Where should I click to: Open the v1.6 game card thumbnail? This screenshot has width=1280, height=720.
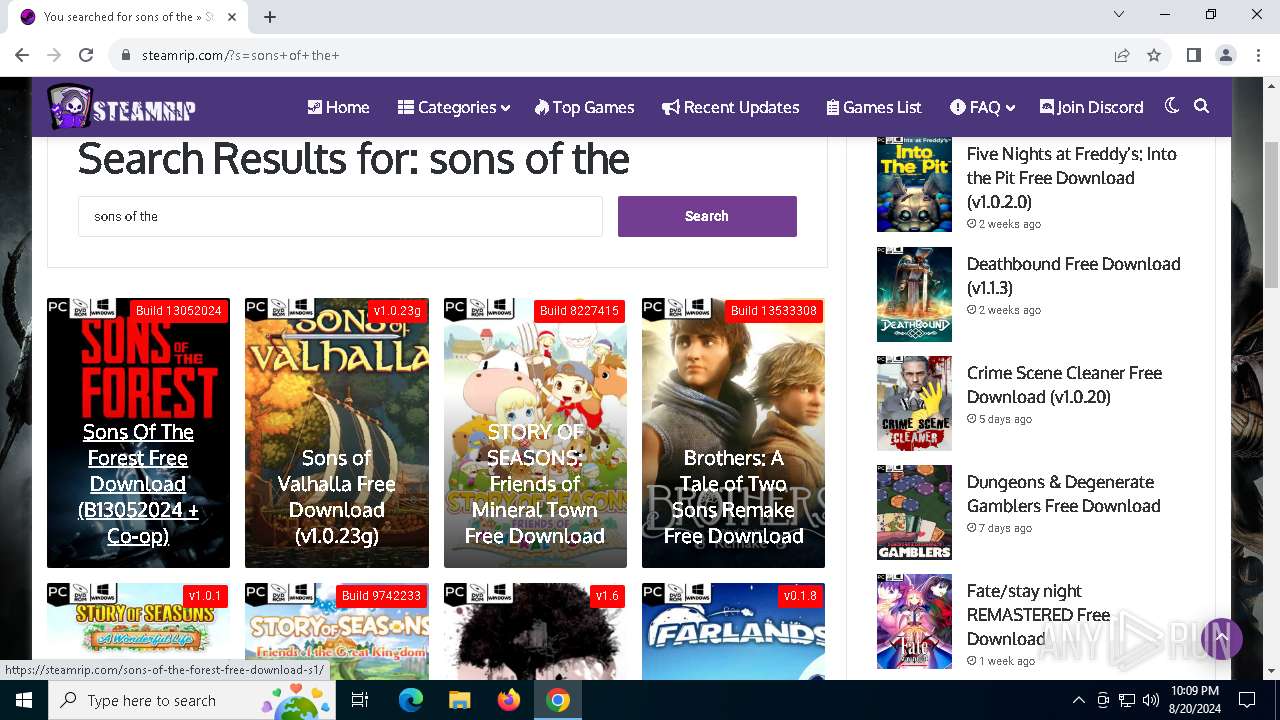click(535, 631)
